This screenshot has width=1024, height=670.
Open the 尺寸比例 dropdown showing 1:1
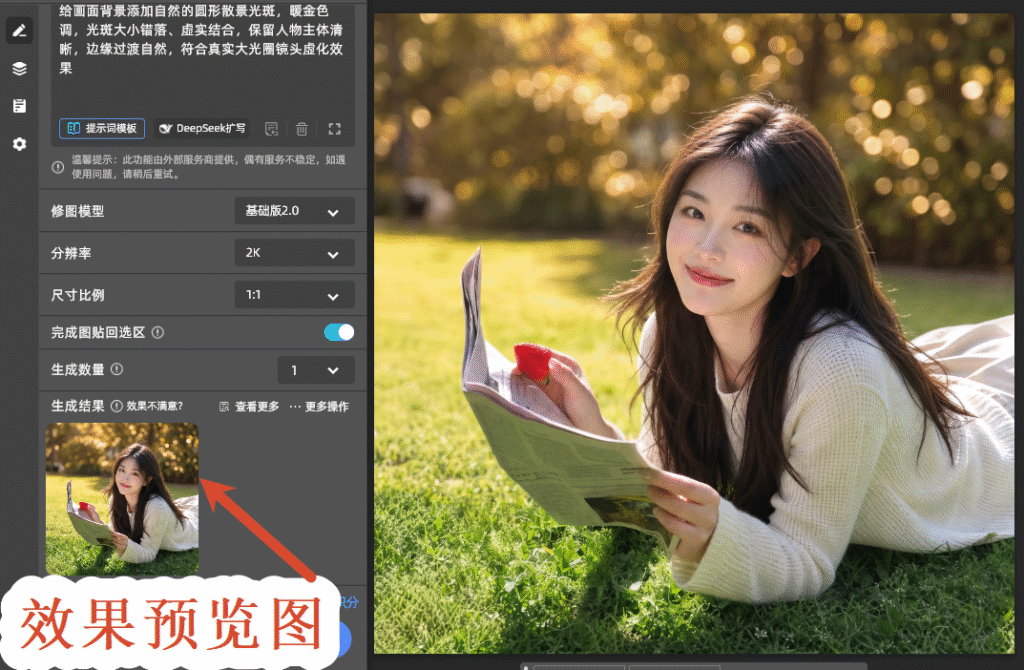pos(295,295)
